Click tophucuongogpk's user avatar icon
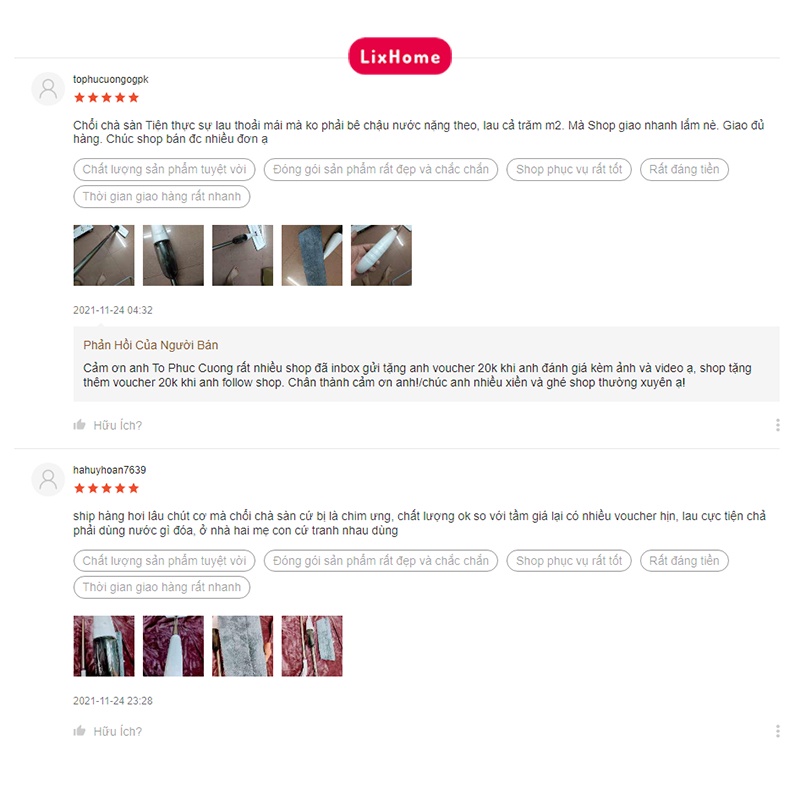 48,89
